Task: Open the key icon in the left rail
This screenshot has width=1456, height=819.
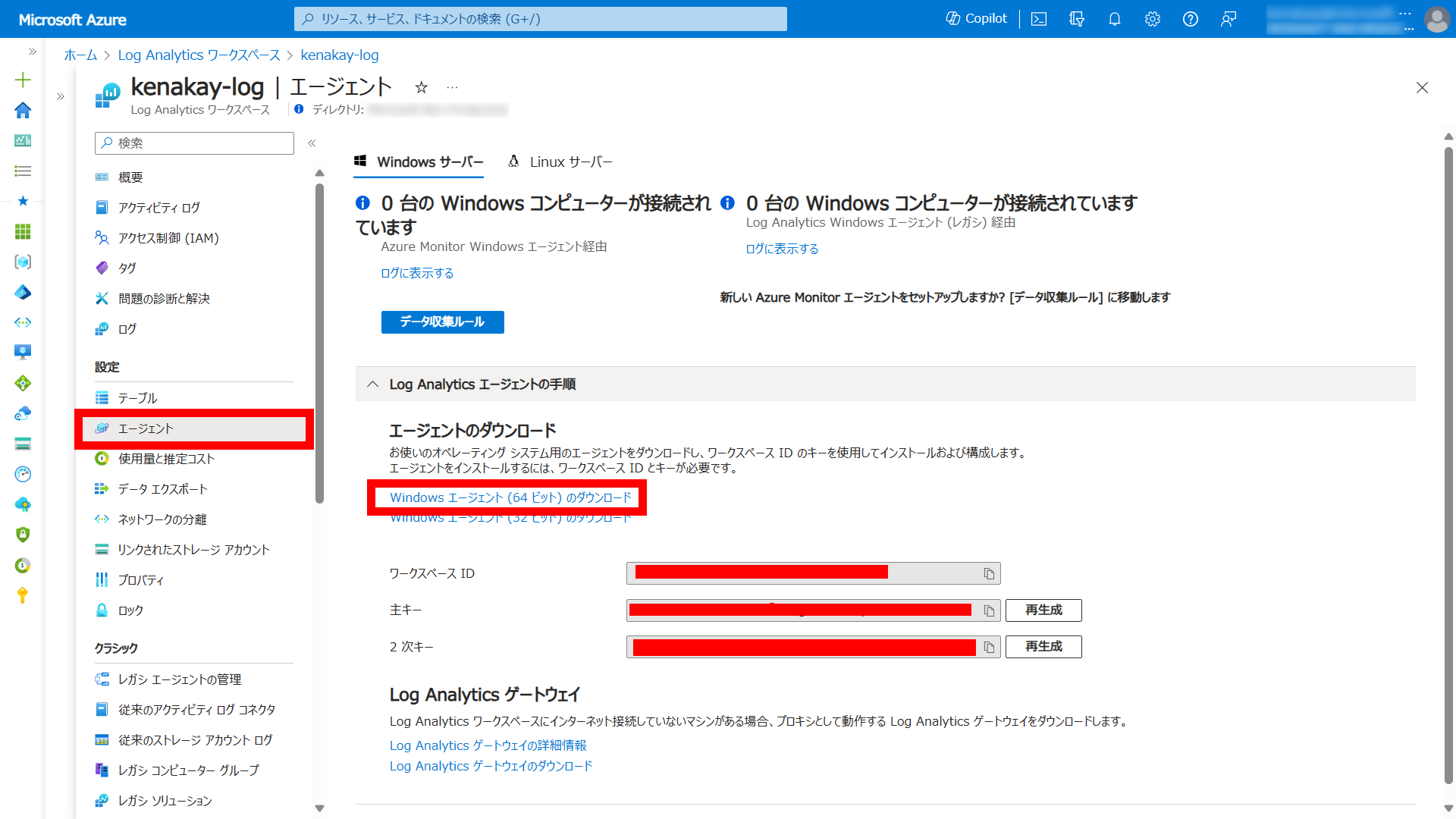Action: (x=23, y=595)
